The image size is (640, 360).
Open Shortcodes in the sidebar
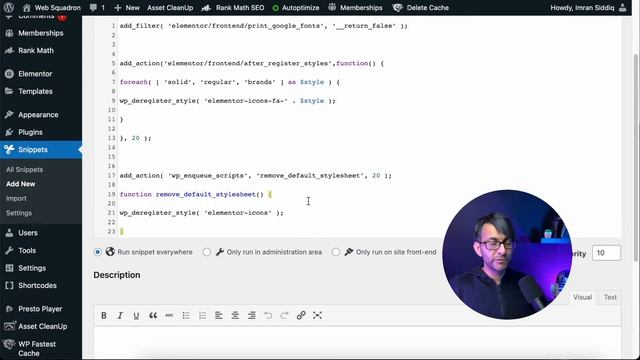pos(41,286)
